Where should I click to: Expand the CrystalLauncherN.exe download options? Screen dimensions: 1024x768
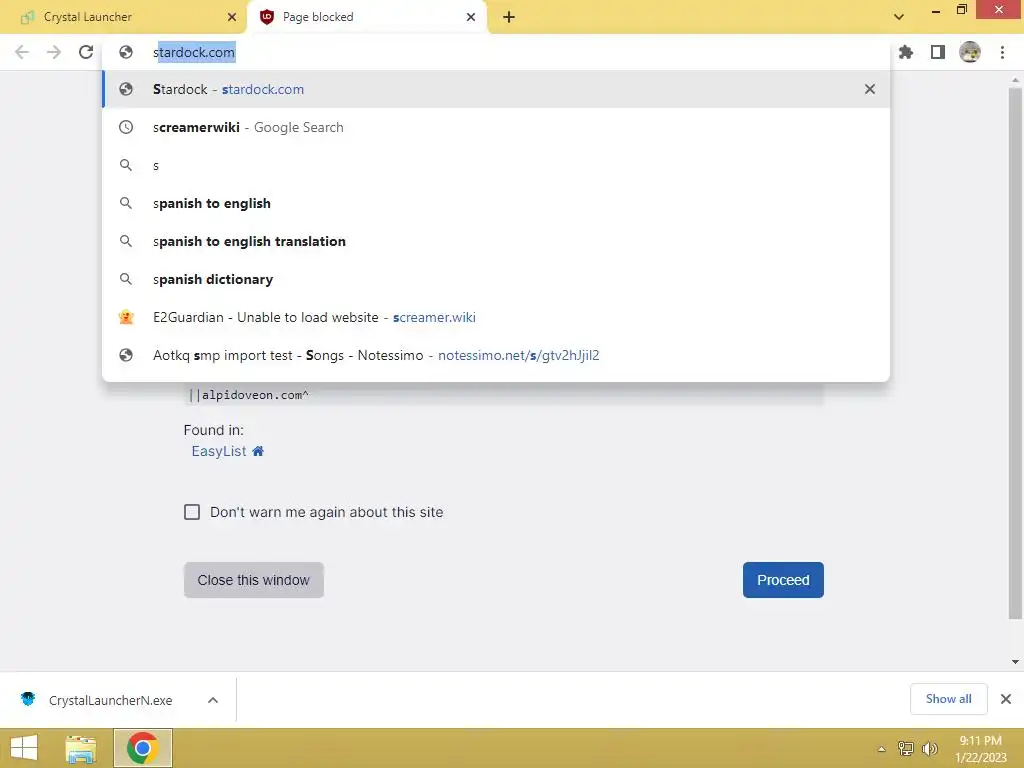click(213, 700)
